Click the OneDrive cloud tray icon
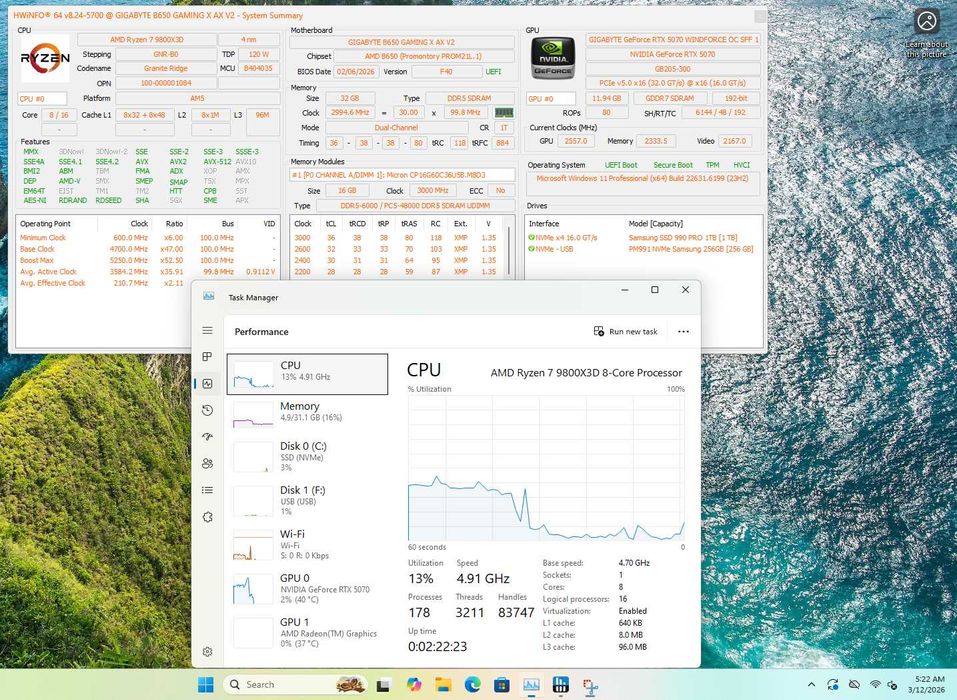Viewport: 957px width, 700px height. point(854,685)
